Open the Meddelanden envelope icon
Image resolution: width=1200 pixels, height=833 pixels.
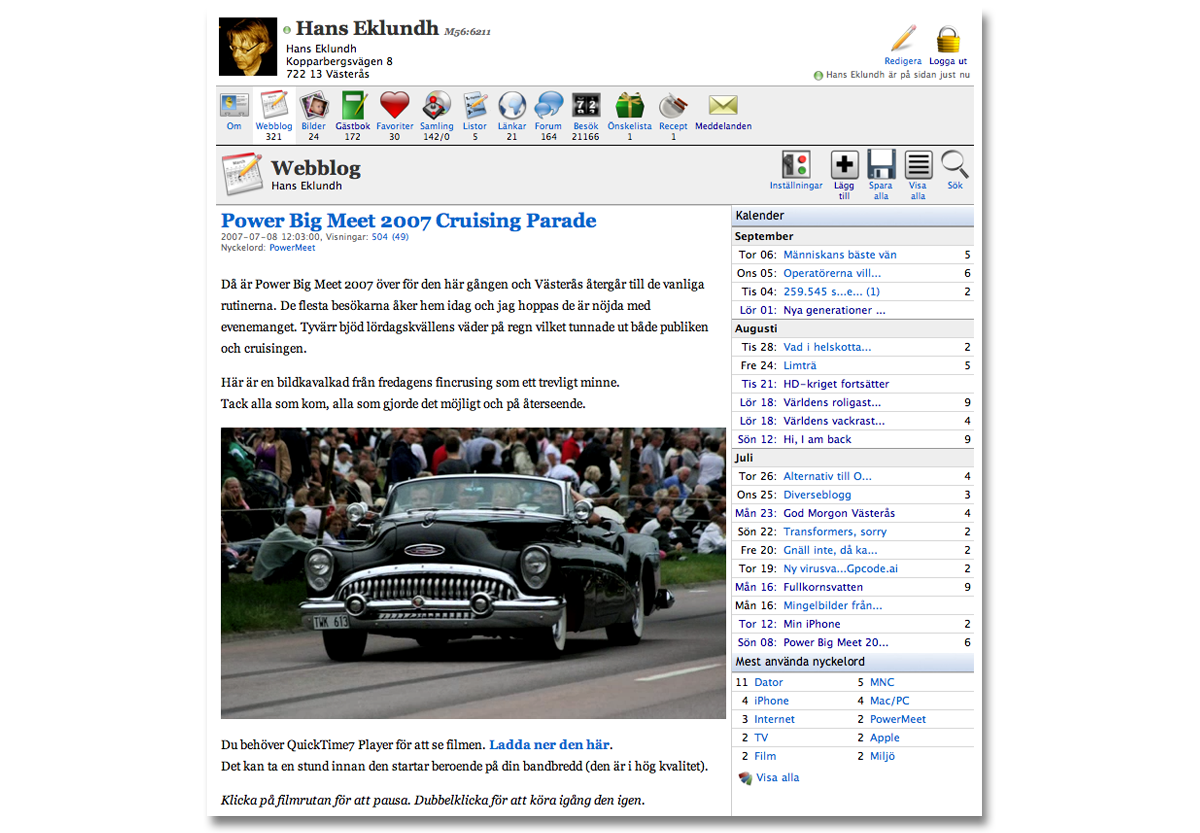723,105
